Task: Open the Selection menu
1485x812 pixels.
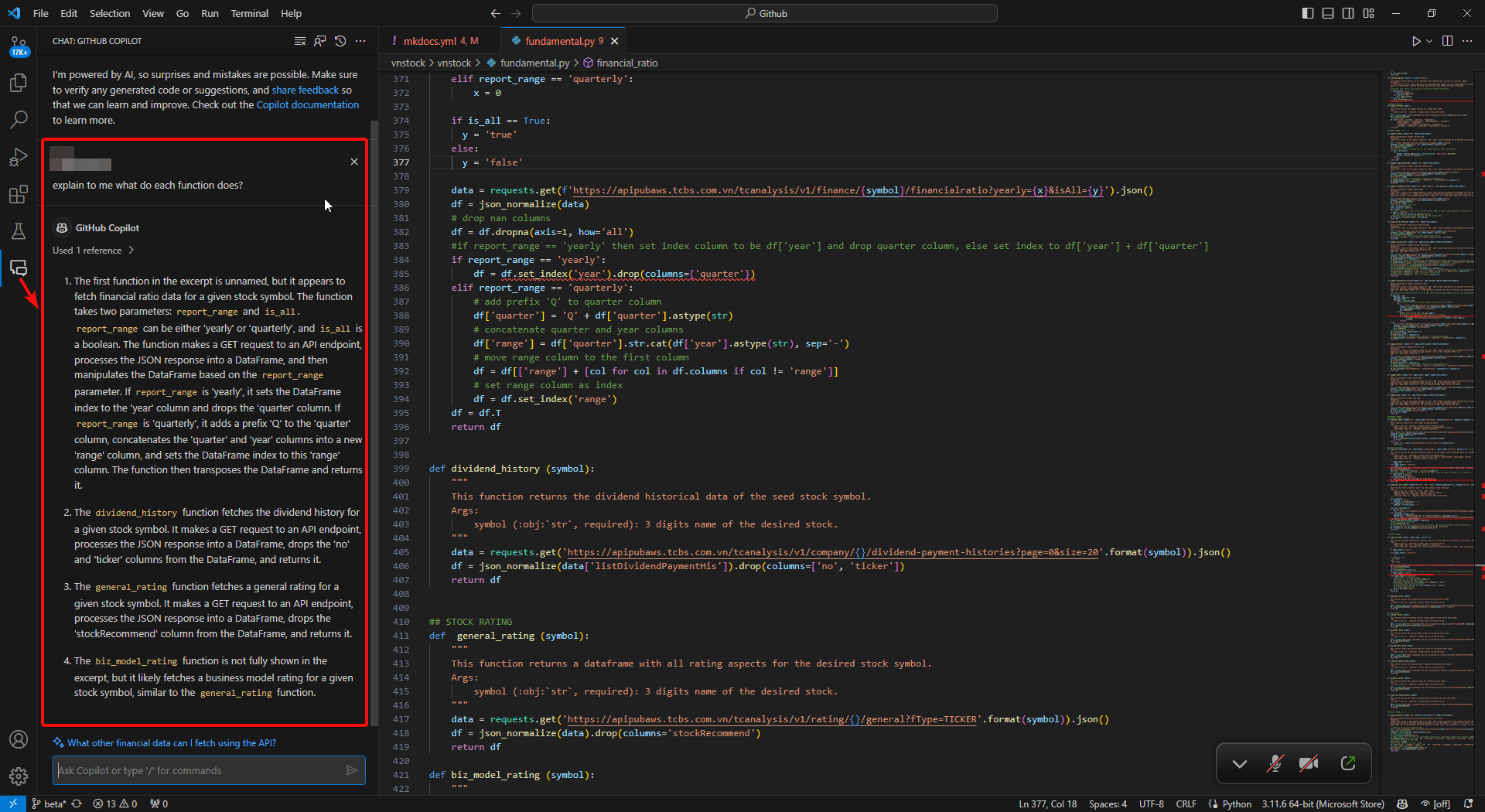Action: [110, 13]
